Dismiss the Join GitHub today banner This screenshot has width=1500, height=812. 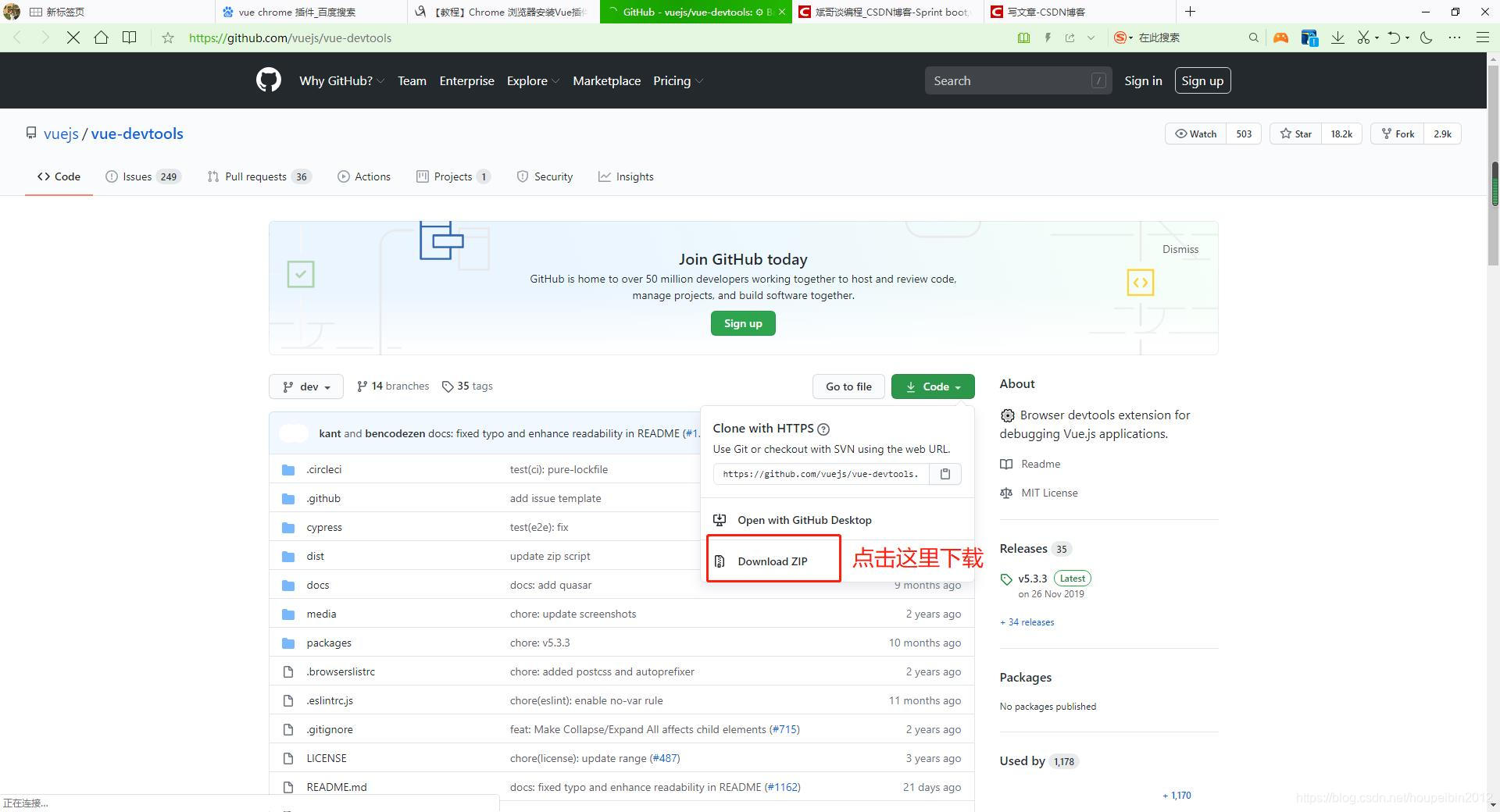(1180, 249)
